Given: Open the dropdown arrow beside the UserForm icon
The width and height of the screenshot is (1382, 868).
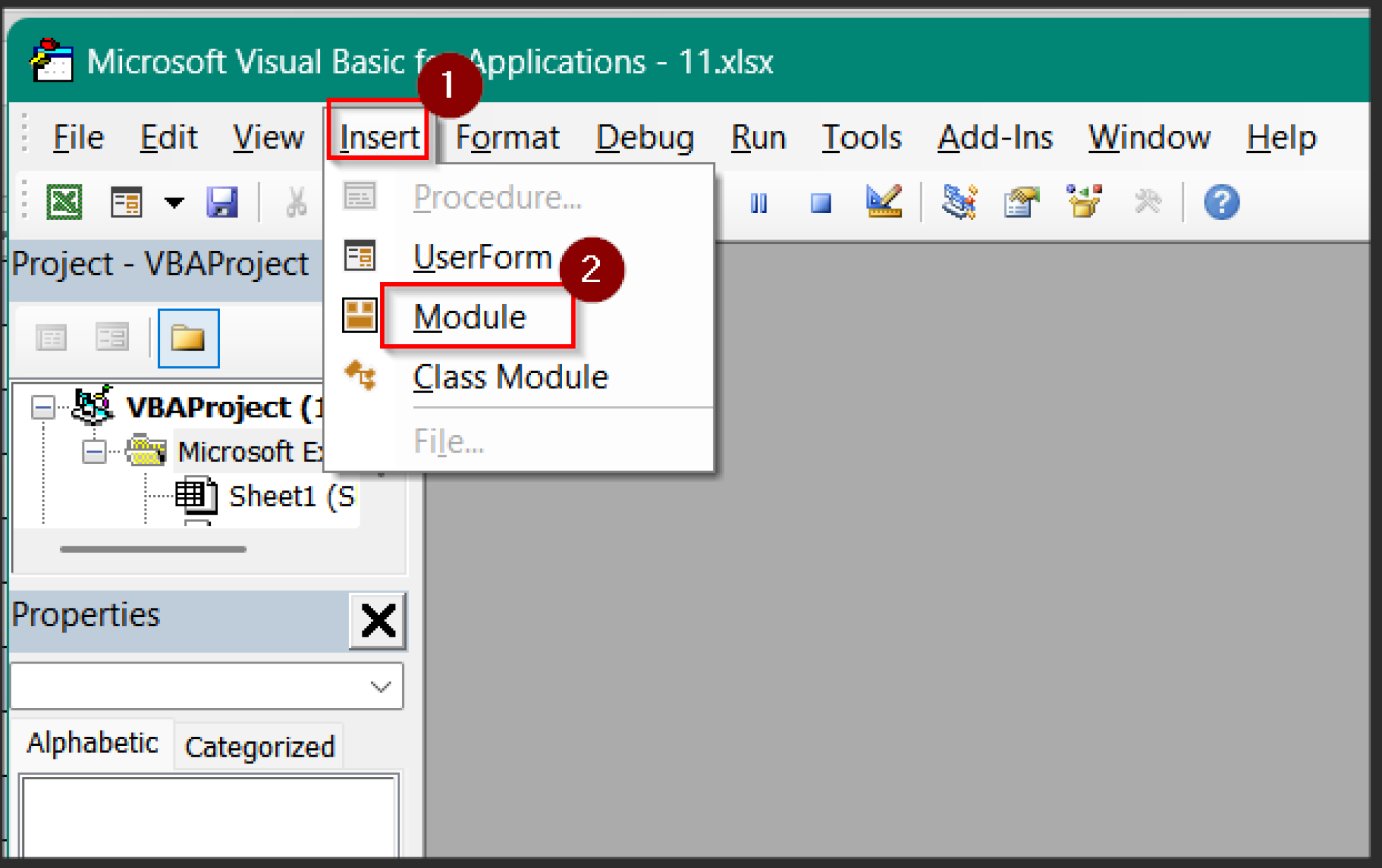Looking at the screenshot, I should click(174, 202).
